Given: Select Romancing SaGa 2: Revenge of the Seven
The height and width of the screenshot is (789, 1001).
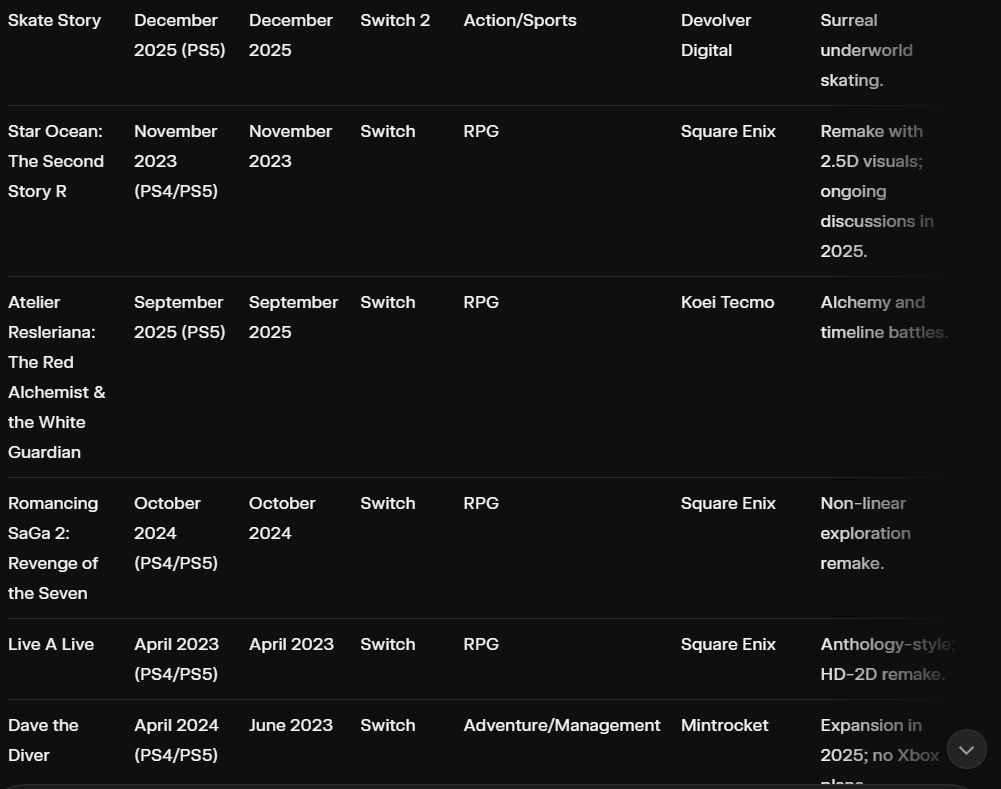Looking at the screenshot, I should pos(53,548).
